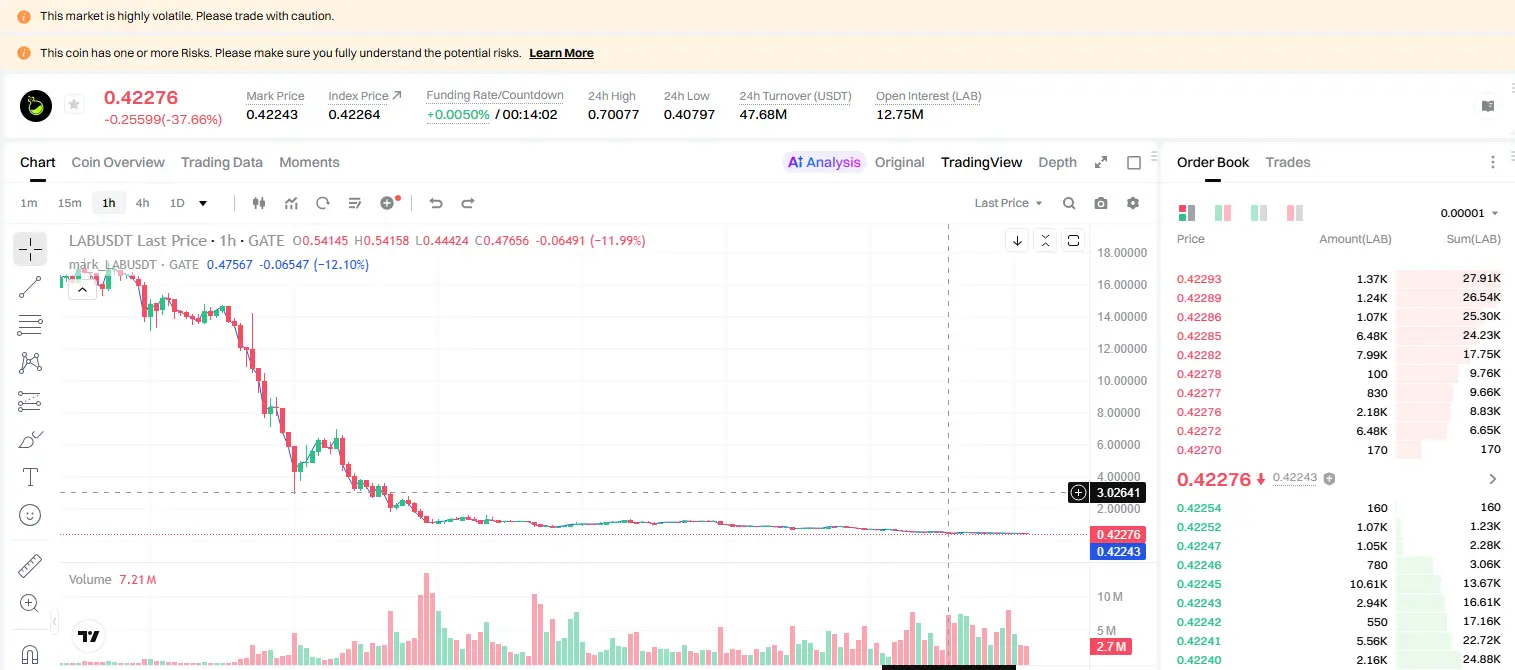The width and height of the screenshot is (1515, 670).
Task: Redo the last chart action
Action: click(x=468, y=203)
